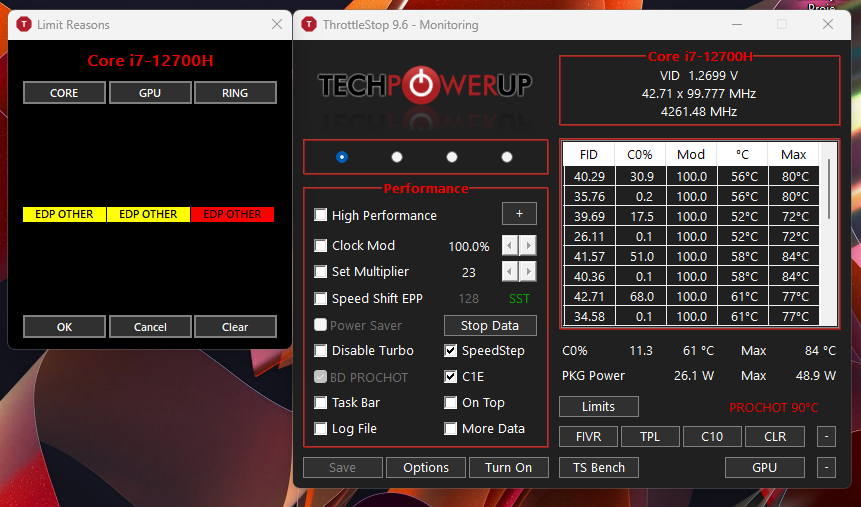
Task: Enable the Log File checkbox
Action: pos(320,428)
